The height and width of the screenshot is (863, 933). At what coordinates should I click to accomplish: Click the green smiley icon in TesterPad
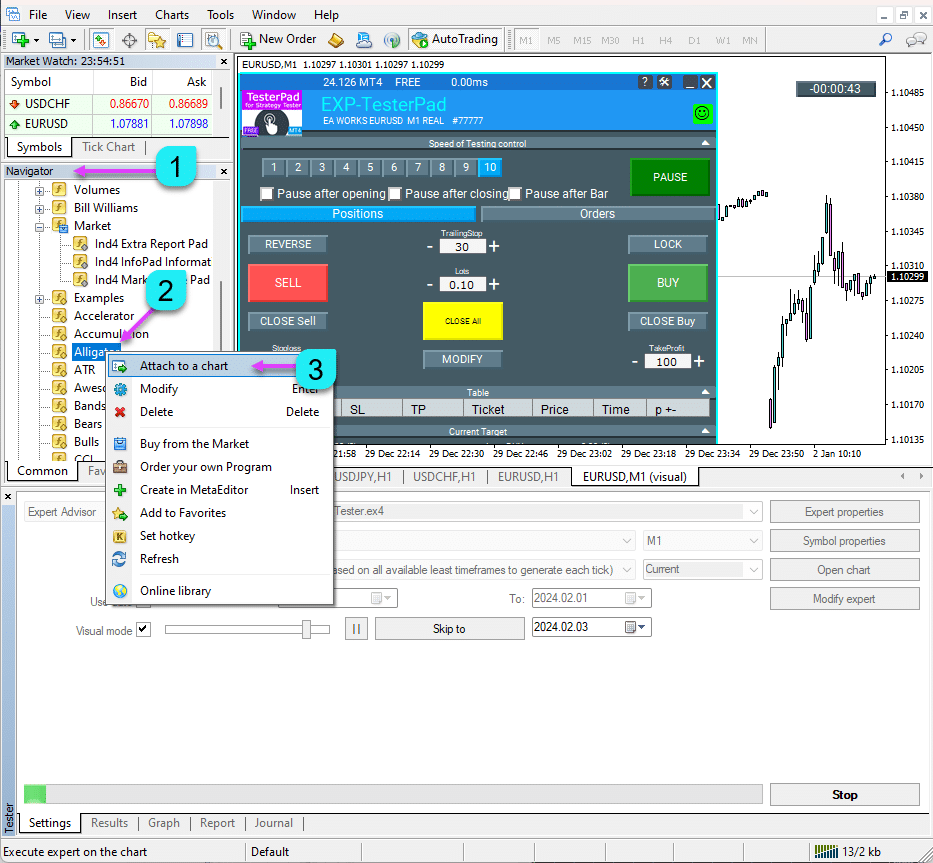click(702, 113)
